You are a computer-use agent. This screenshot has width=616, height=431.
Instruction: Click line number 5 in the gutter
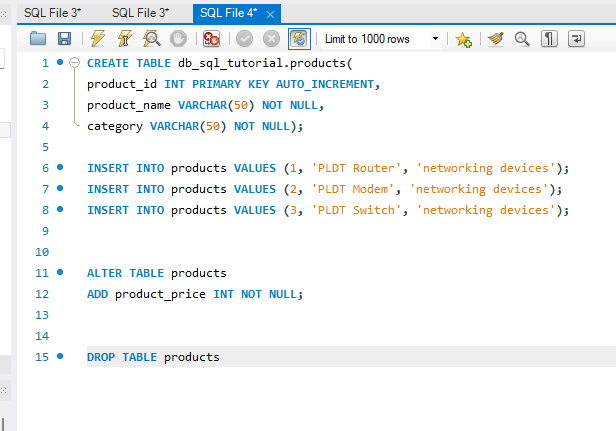pos(46,147)
